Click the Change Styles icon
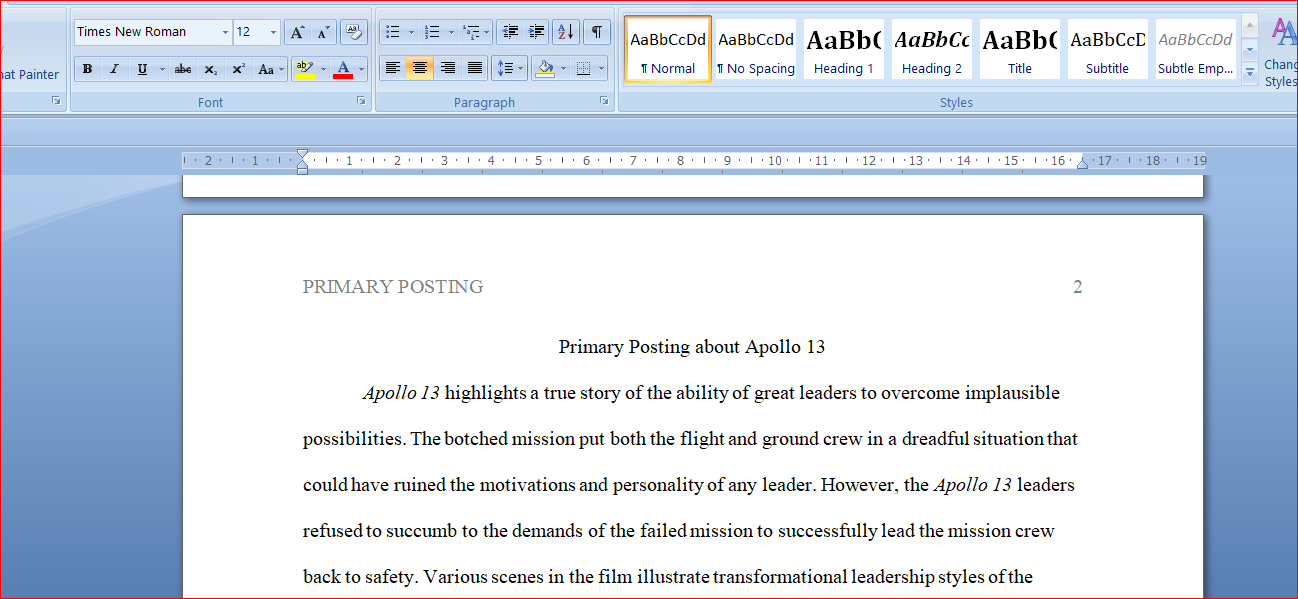 pos(1281,50)
